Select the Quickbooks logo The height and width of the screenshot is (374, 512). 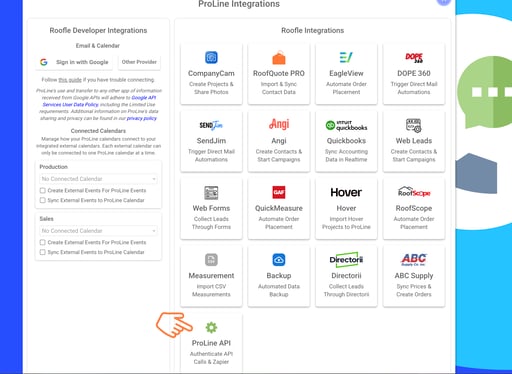346,125
